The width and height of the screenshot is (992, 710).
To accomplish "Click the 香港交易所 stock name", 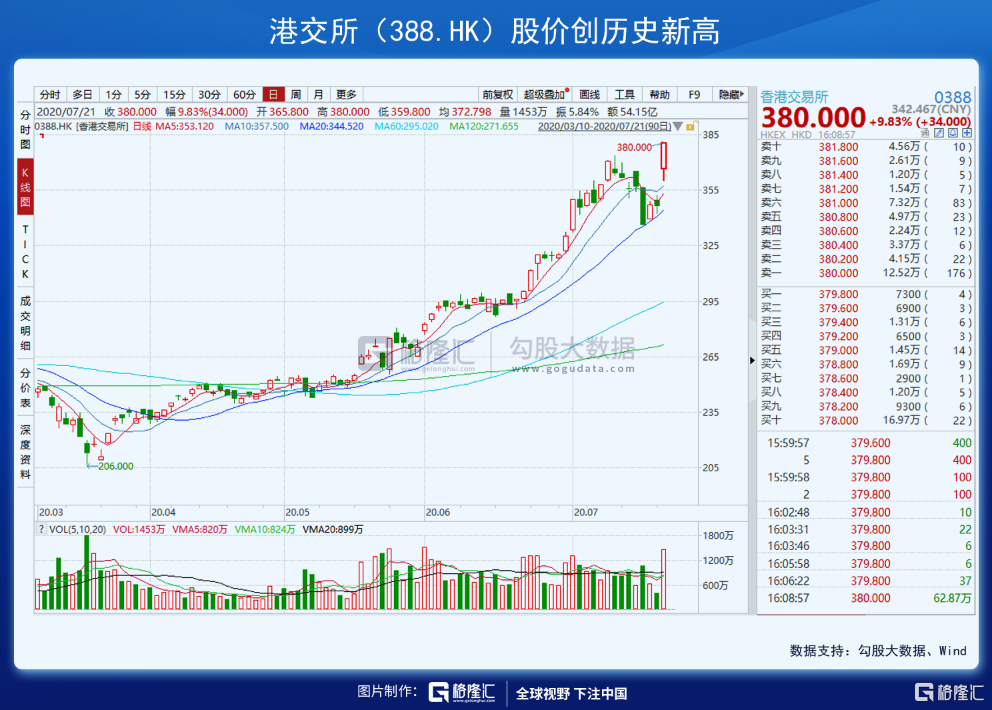I will [794, 97].
